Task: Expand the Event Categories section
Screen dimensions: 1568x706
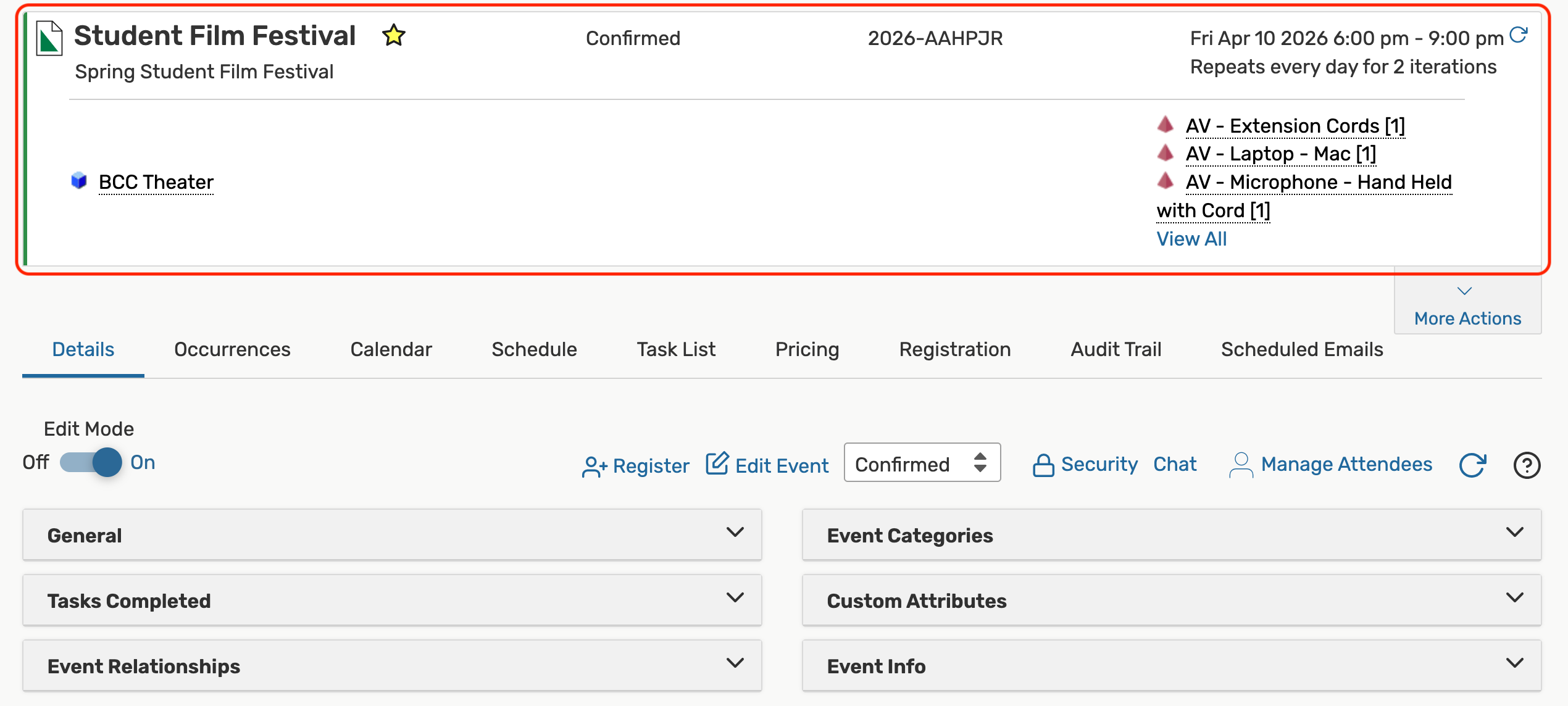Action: tap(1171, 534)
